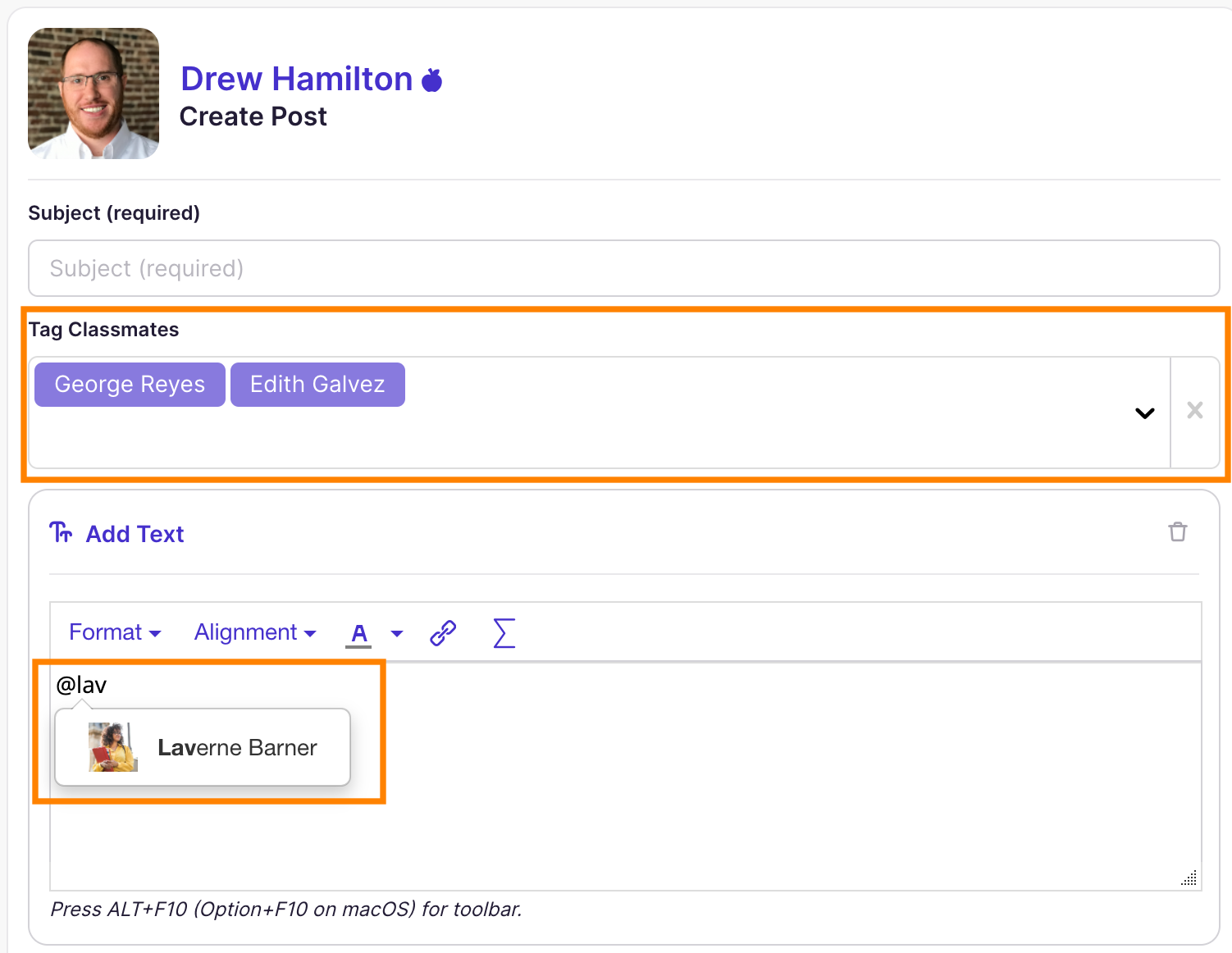Click the Add Text heading
Viewport: 1232px width, 953px height.
pos(135,534)
